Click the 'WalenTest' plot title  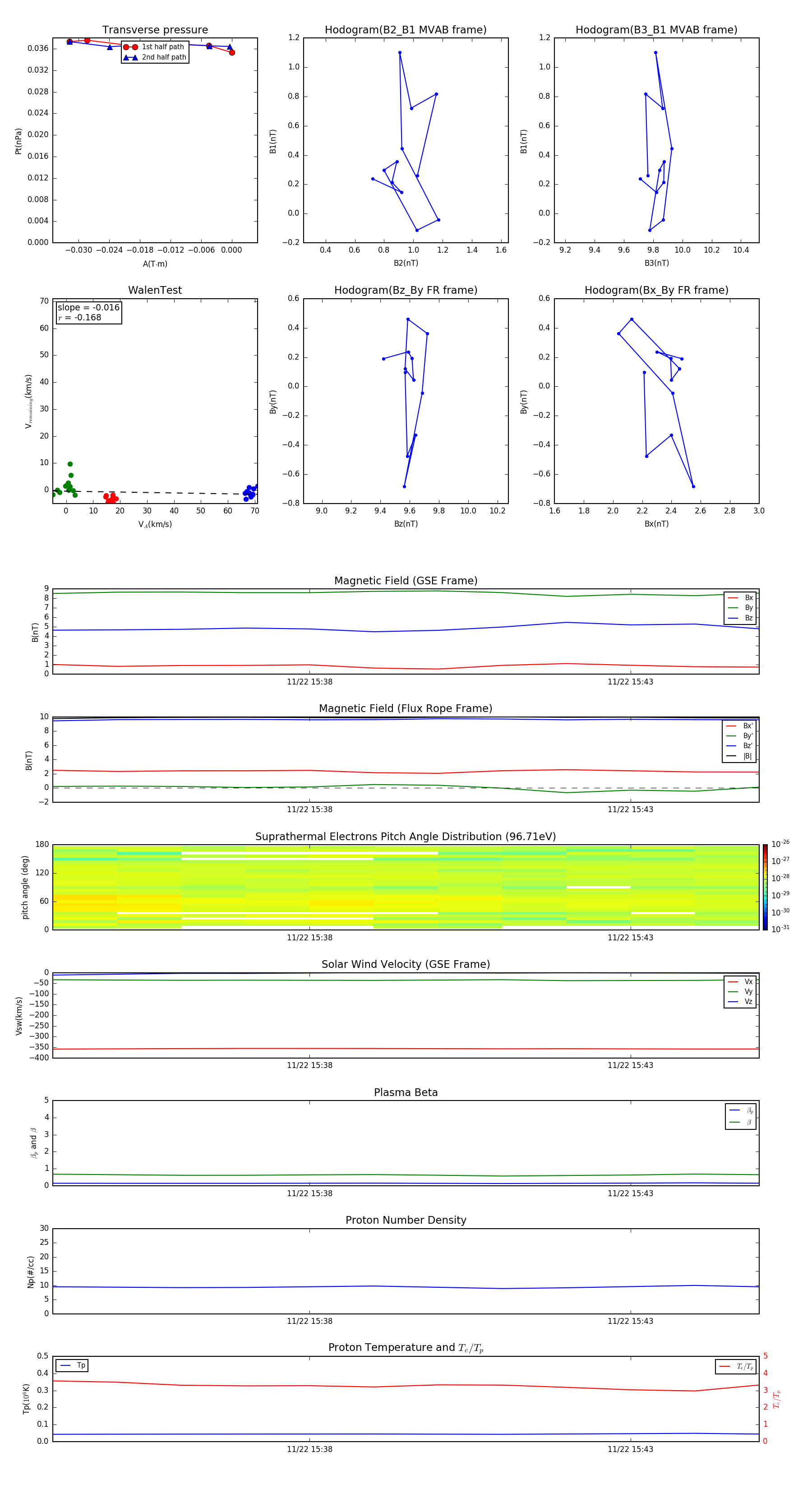(x=155, y=290)
